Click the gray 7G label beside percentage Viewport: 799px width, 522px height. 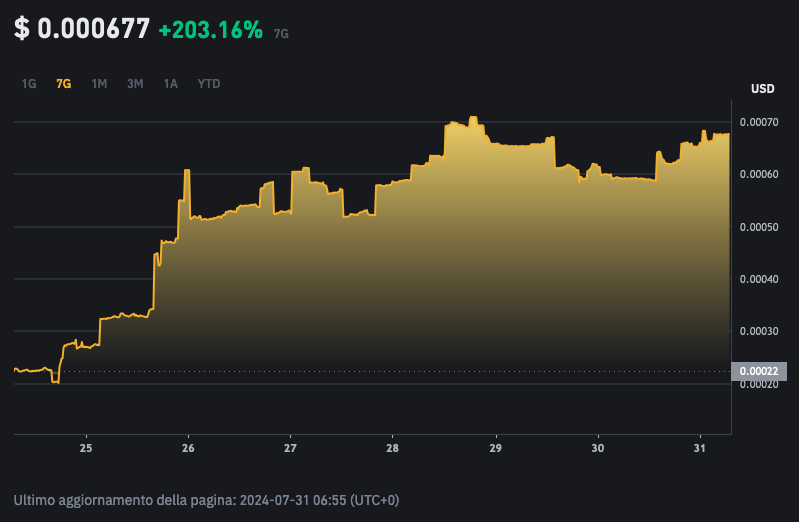(281, 33)
